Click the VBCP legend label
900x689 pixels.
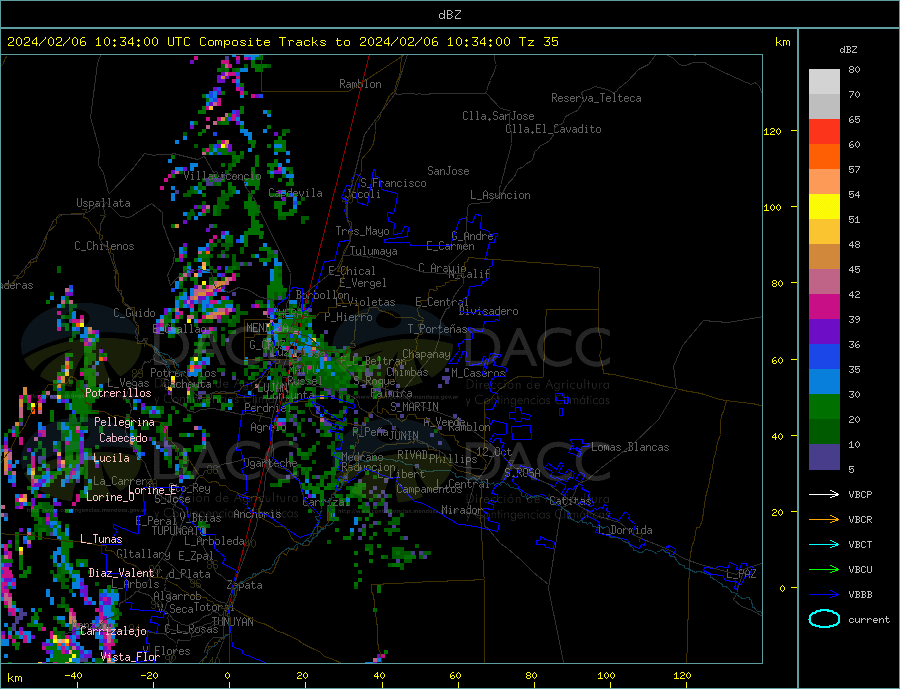click(x=860, y=494)
